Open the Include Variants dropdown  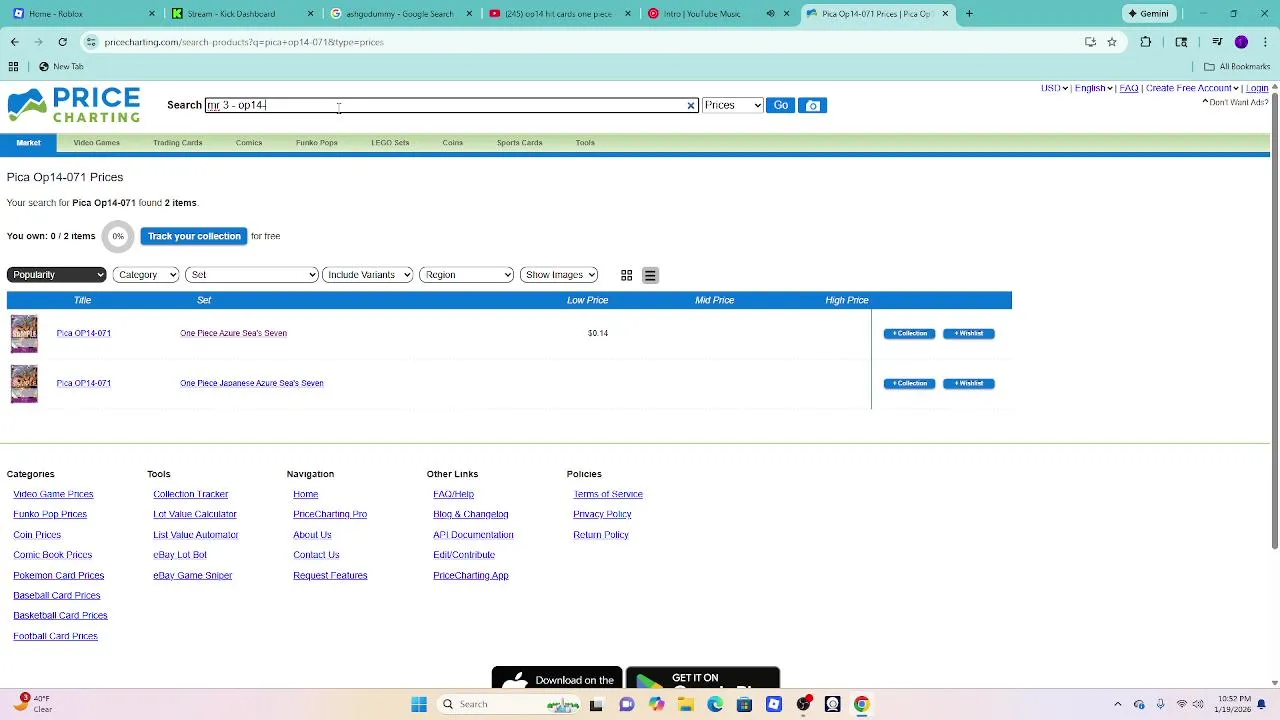point(368,275)
